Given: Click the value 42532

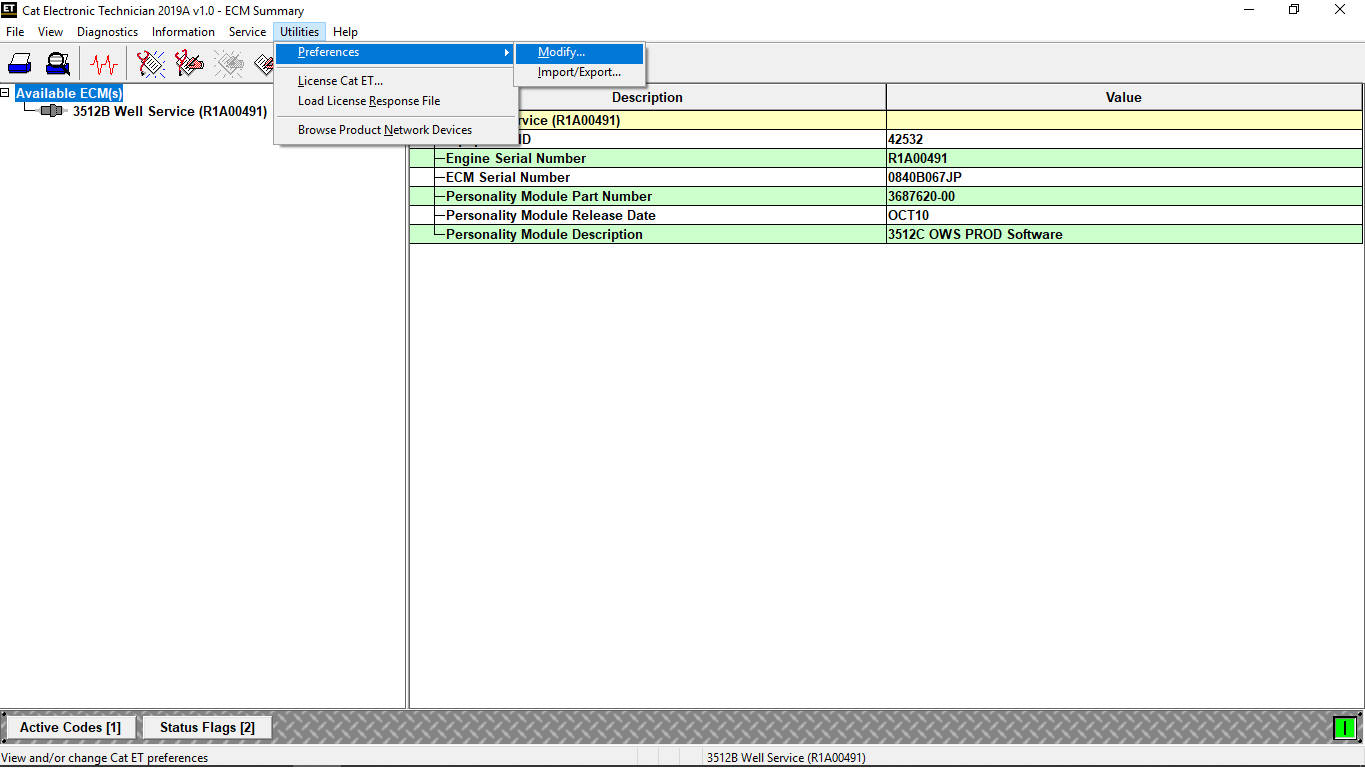Looking at the screenshot, I should coord(906,139).
